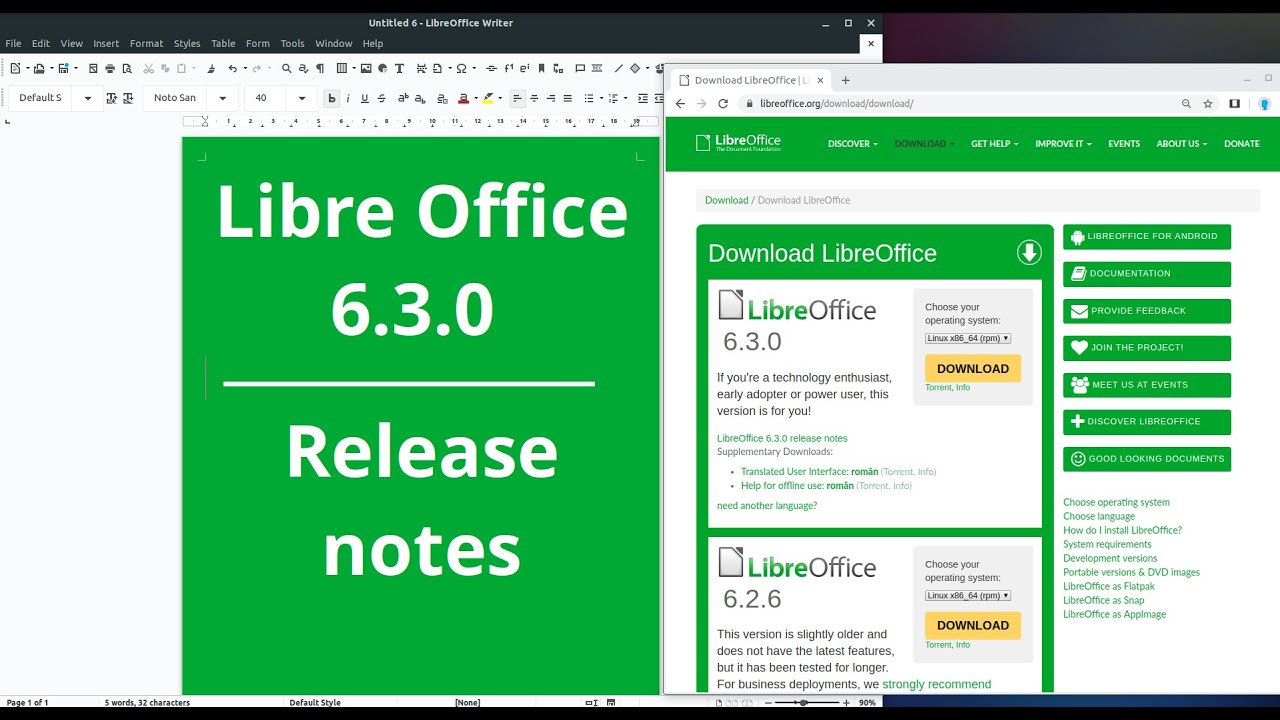Toggle Center Horizontally paragraph alignment
This screenshot has height=720, width=1280.
534,98
